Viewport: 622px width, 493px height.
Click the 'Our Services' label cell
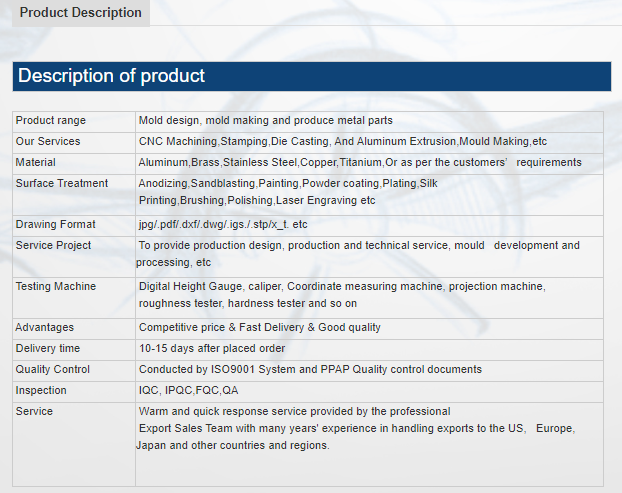(48, 142)
